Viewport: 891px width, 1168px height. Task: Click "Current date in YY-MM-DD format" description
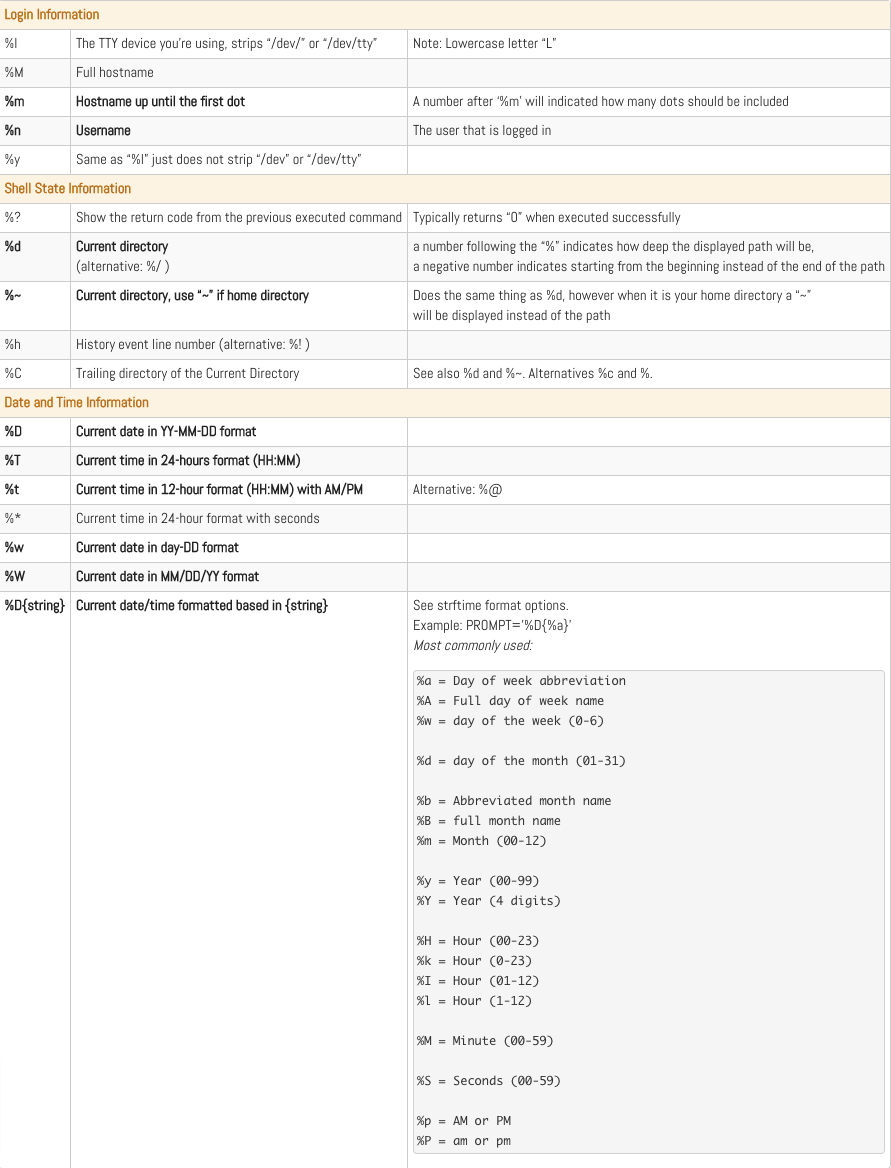pyautogui.click(x=166, y=431)
